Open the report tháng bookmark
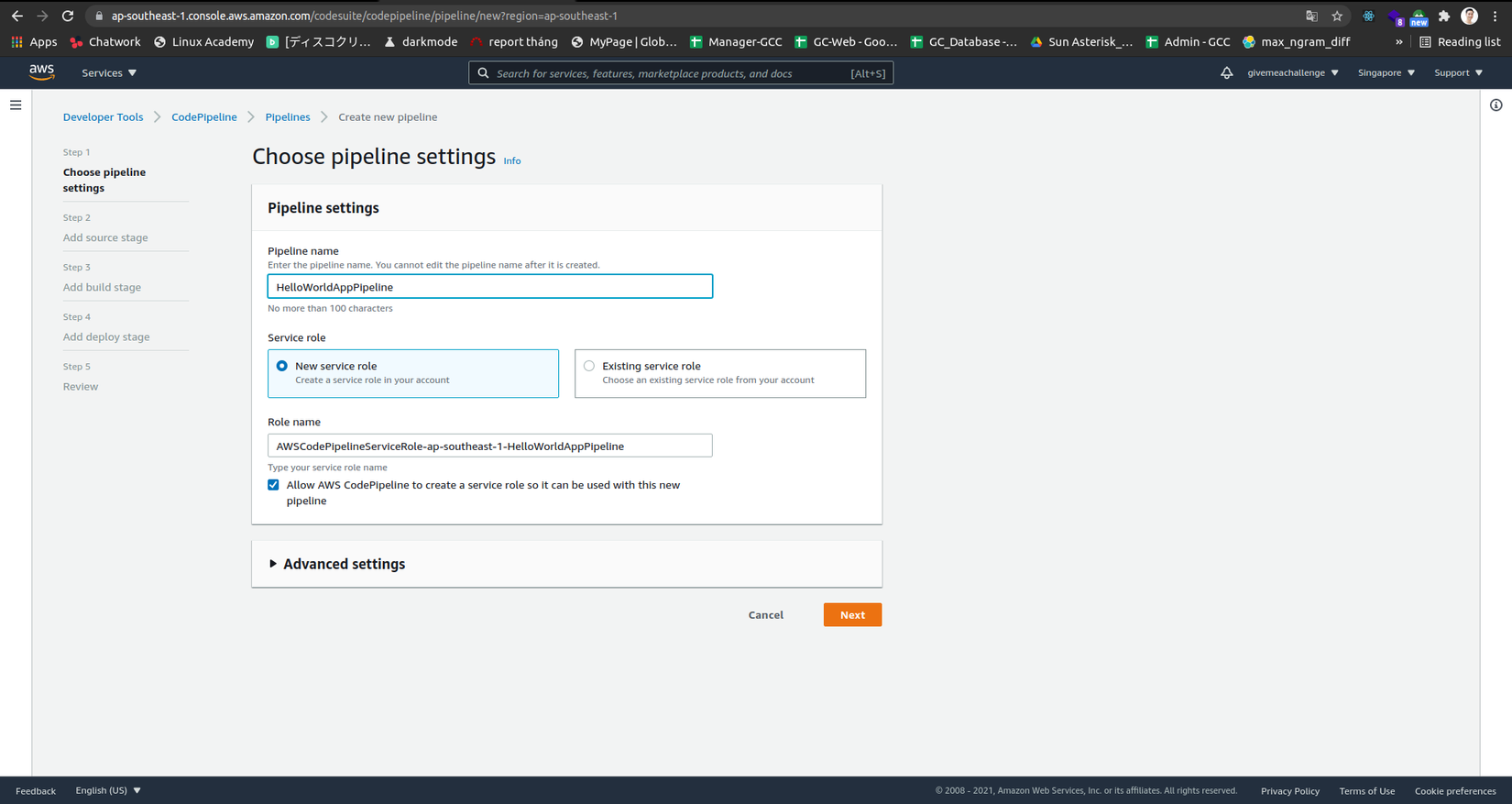The image size is (1512, 804). (514, 41)
